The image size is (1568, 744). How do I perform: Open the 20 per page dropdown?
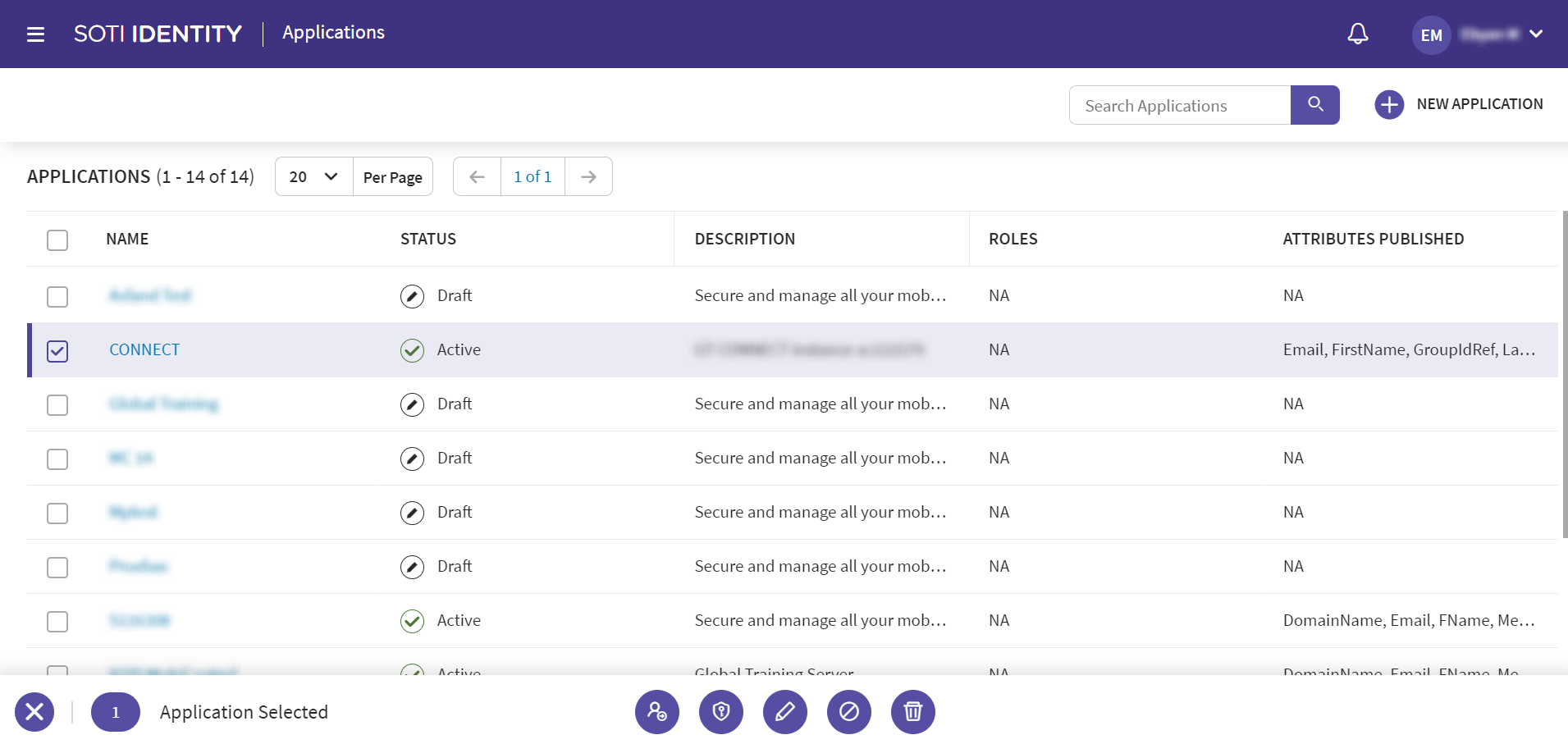point(314,176)
